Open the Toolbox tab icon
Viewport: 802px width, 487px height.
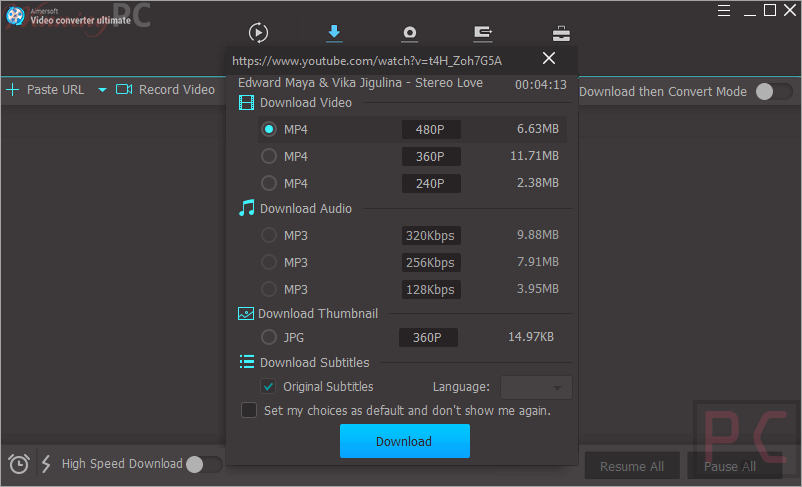click(561, 33)
